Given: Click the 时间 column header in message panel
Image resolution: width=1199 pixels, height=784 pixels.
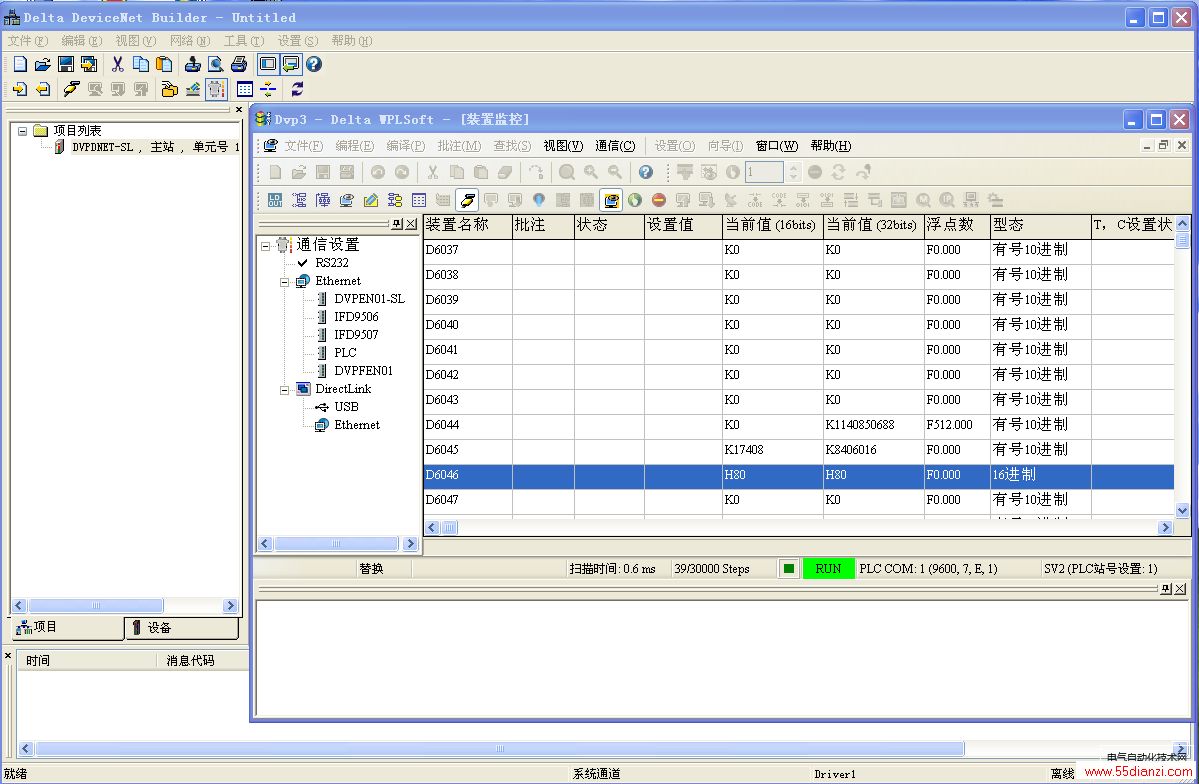Looking at the screenshot, I should click(x=86, y=660).
